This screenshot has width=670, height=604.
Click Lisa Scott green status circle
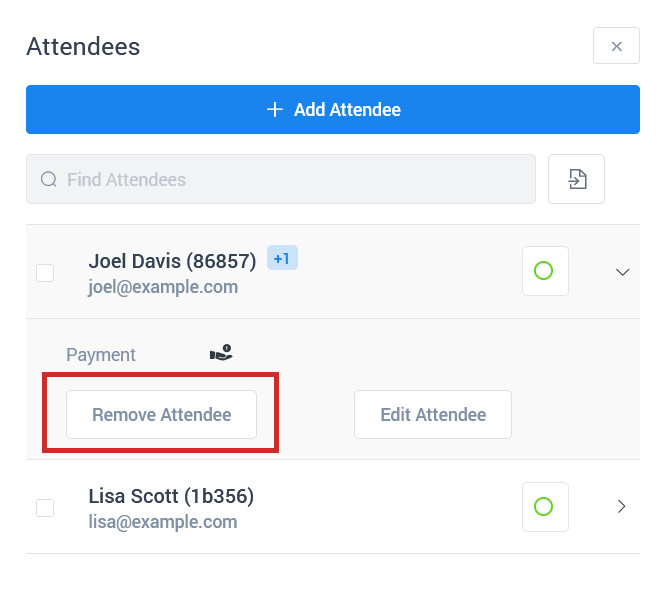pos(545,507)
